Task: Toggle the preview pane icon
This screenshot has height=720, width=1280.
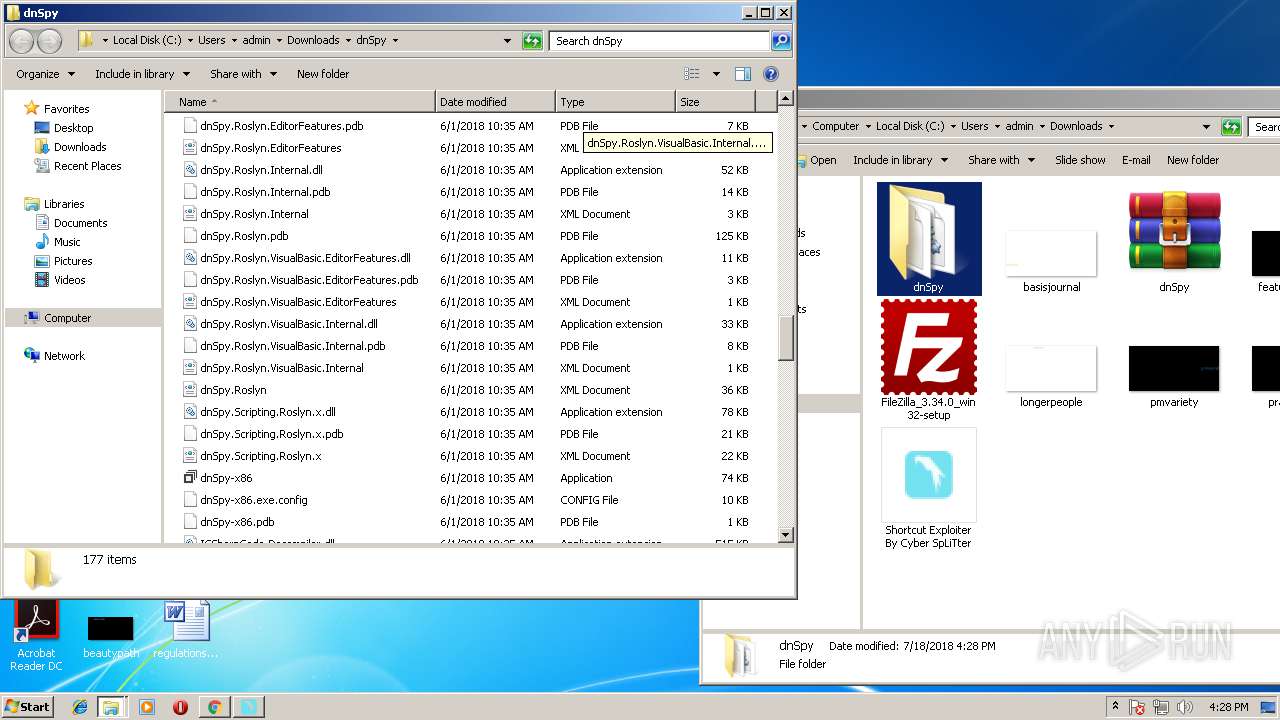Action: coord(743,74)
